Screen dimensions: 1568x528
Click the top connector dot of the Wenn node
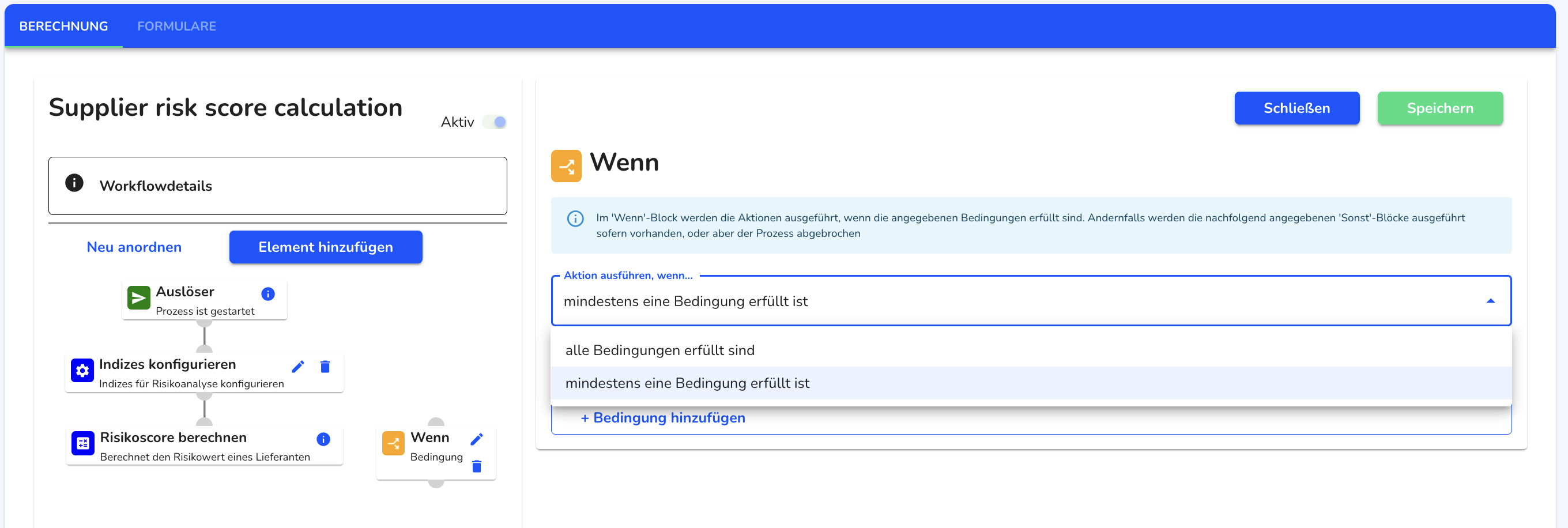click(x=436, y=422)
